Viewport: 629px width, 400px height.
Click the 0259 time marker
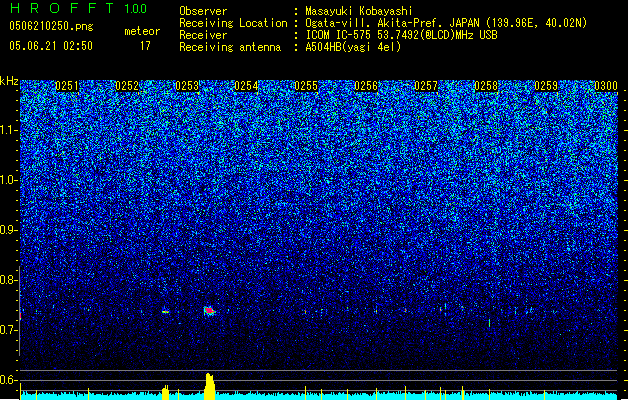coord(546,86)
